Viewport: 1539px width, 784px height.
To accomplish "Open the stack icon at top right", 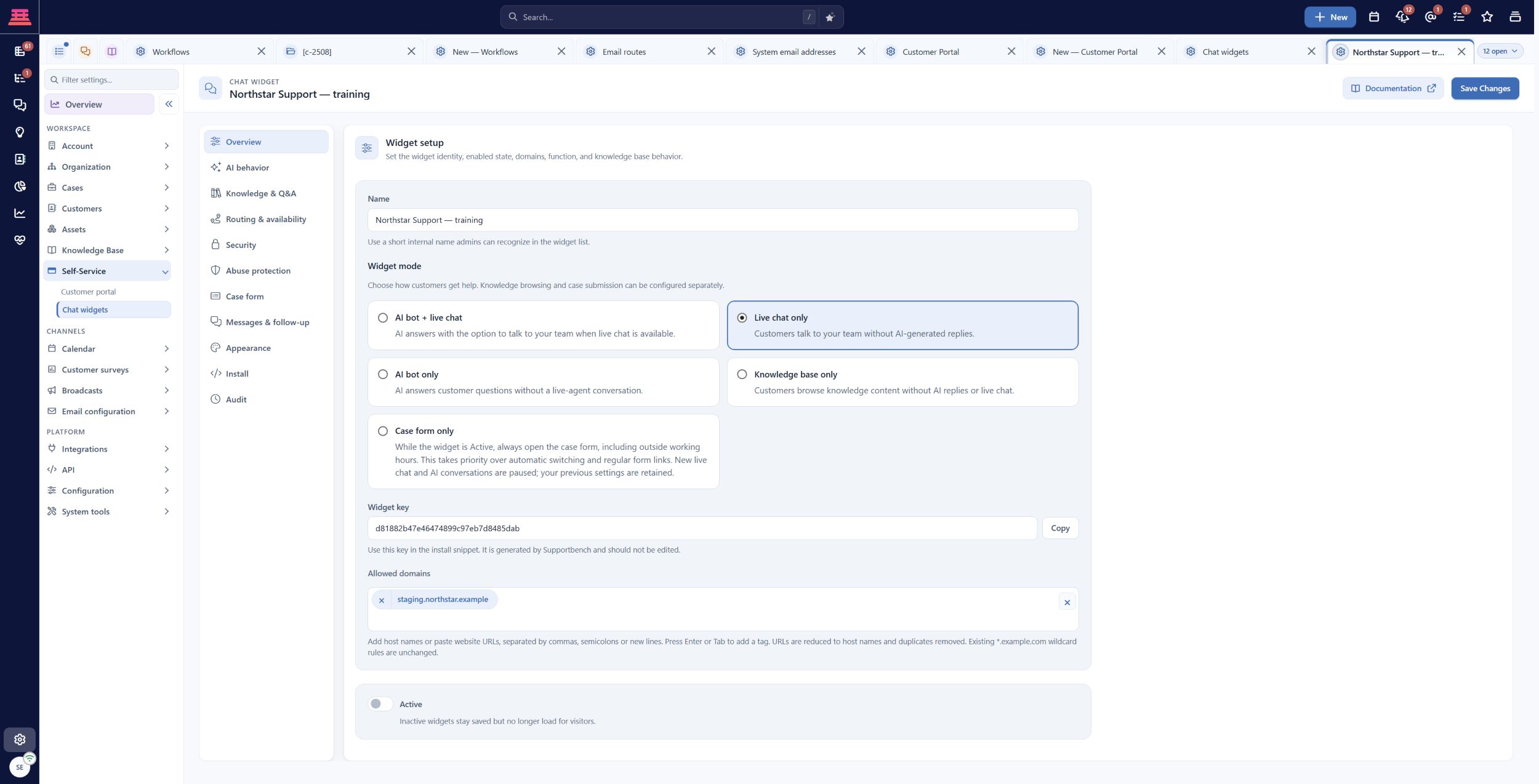I will (x=1515, y=17).
